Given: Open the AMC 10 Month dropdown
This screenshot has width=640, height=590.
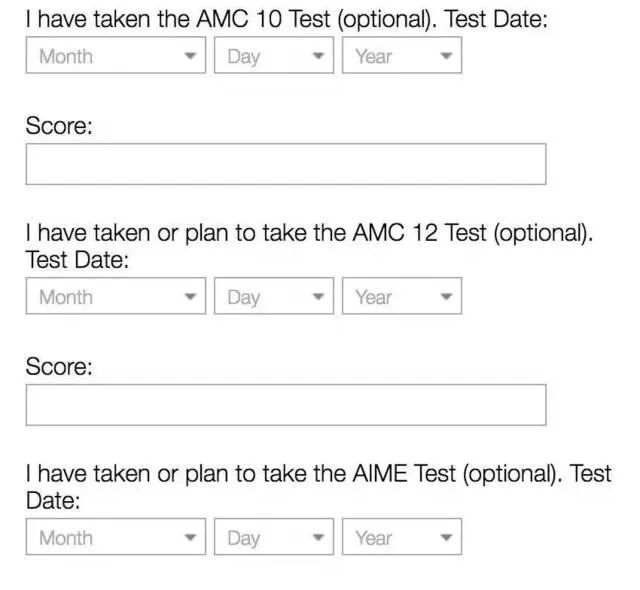Looking at the screenshot, I should [115, 56].
